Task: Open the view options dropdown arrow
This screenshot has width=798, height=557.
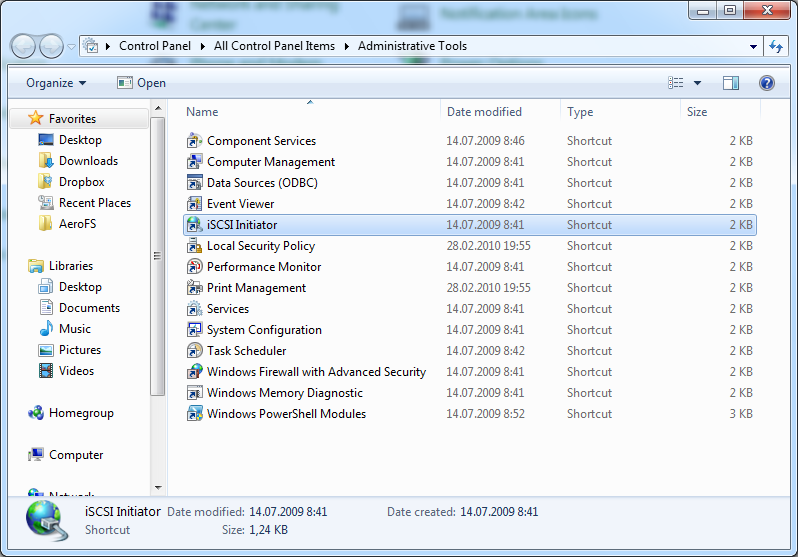Action: [697, 82]
